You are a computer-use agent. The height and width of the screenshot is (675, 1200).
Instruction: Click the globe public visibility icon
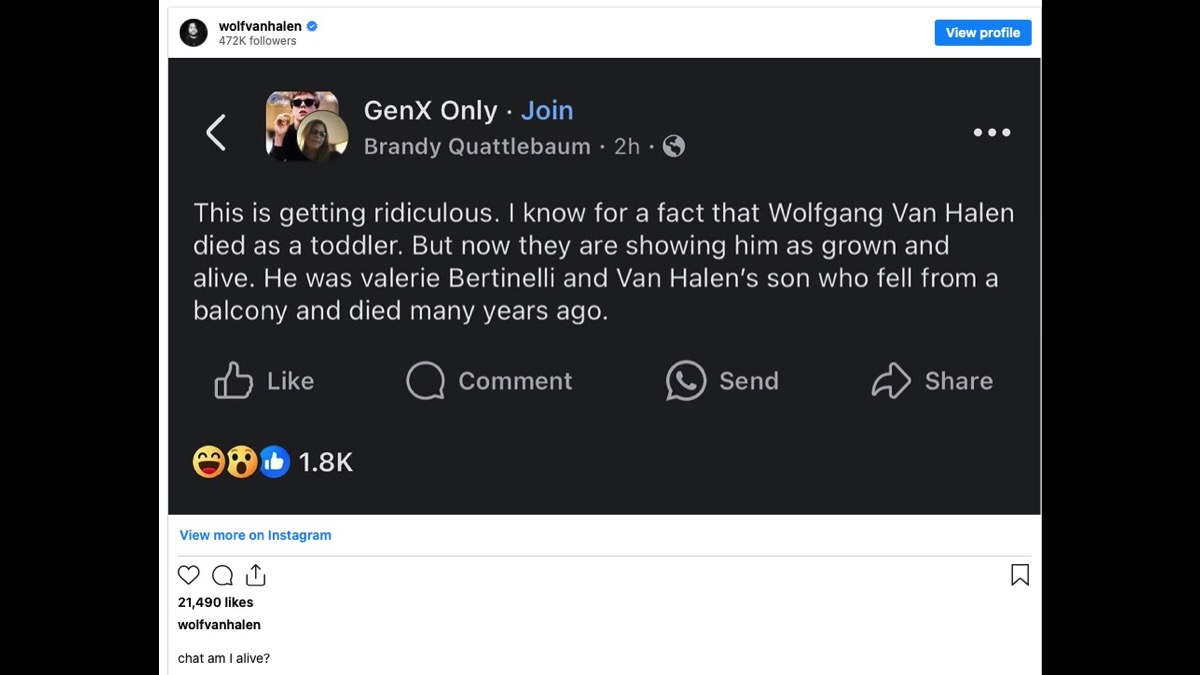[x=674, y=146]
